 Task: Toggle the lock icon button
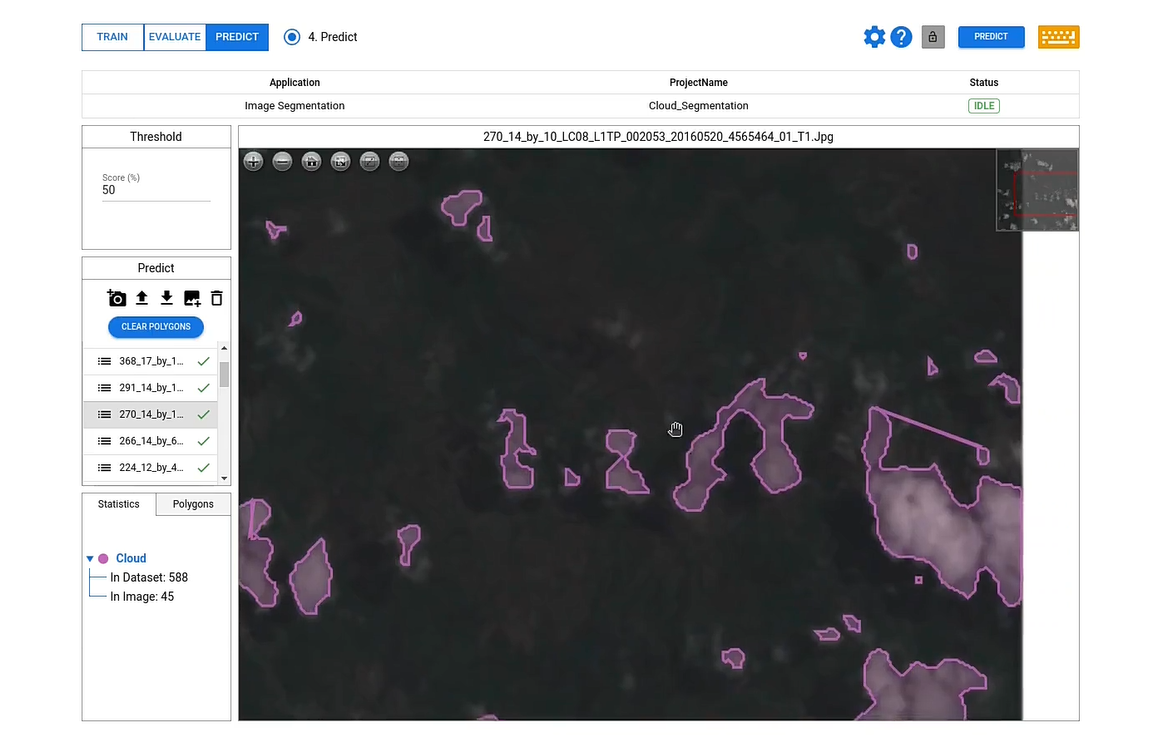pos(932,37)
